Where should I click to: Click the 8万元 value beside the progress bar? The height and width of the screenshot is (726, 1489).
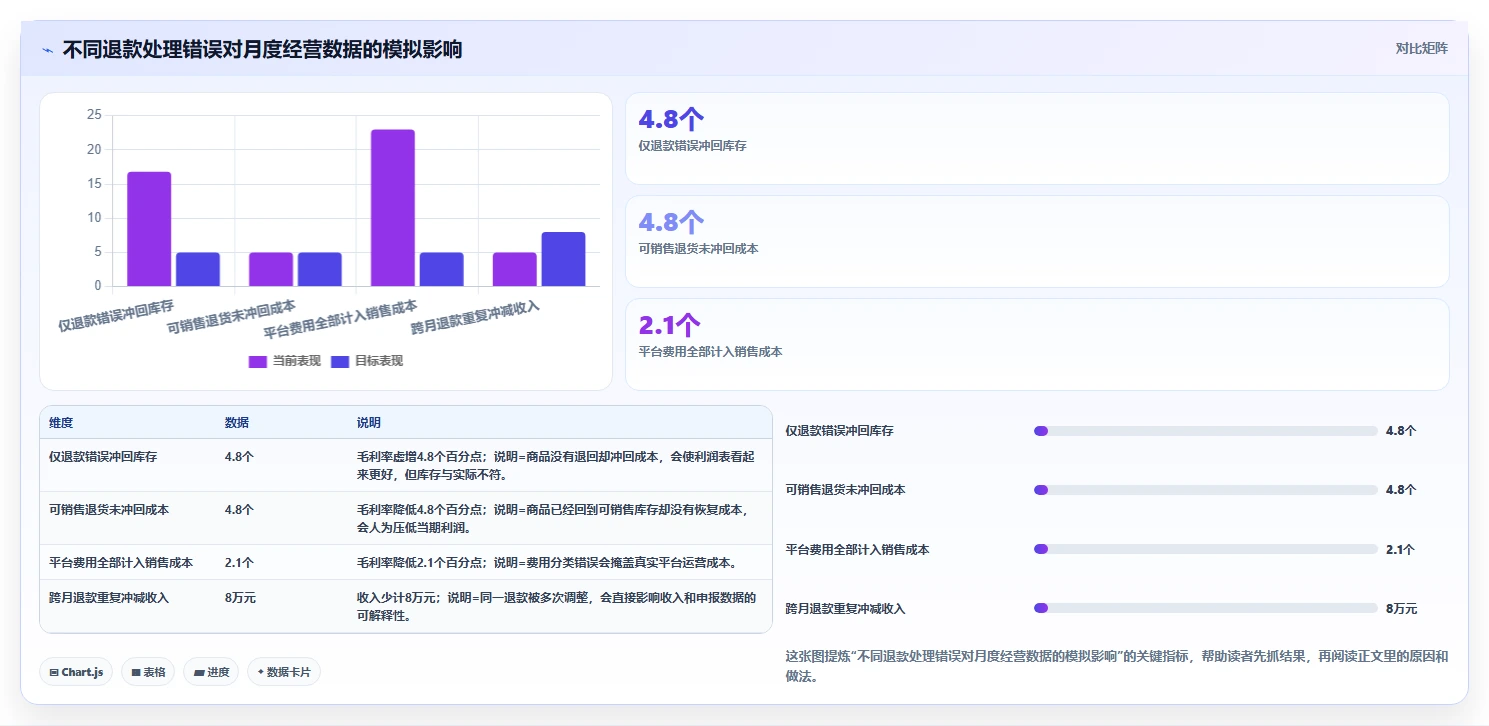click(1401, 608)
